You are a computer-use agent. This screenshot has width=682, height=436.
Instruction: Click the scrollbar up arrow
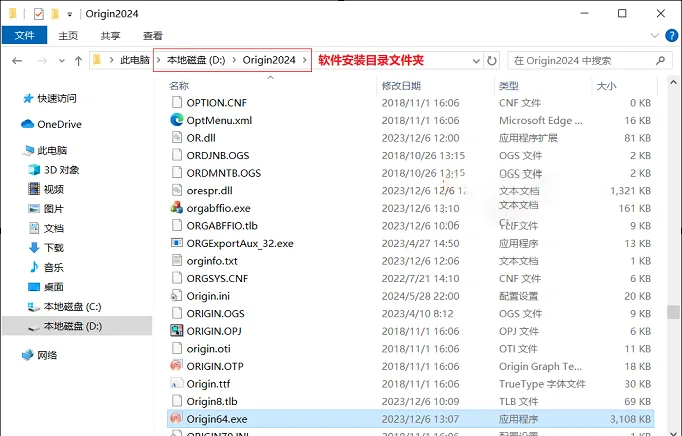[673, 81]
